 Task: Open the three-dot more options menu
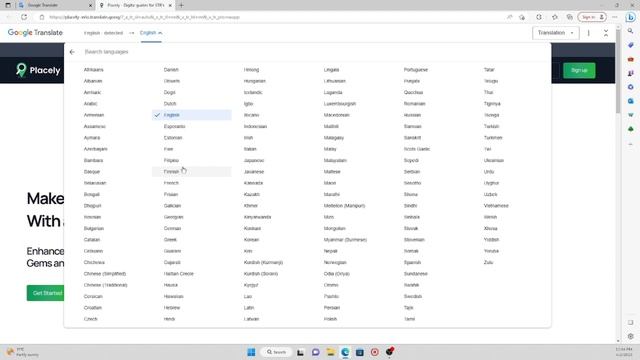[x=589, y=33]
